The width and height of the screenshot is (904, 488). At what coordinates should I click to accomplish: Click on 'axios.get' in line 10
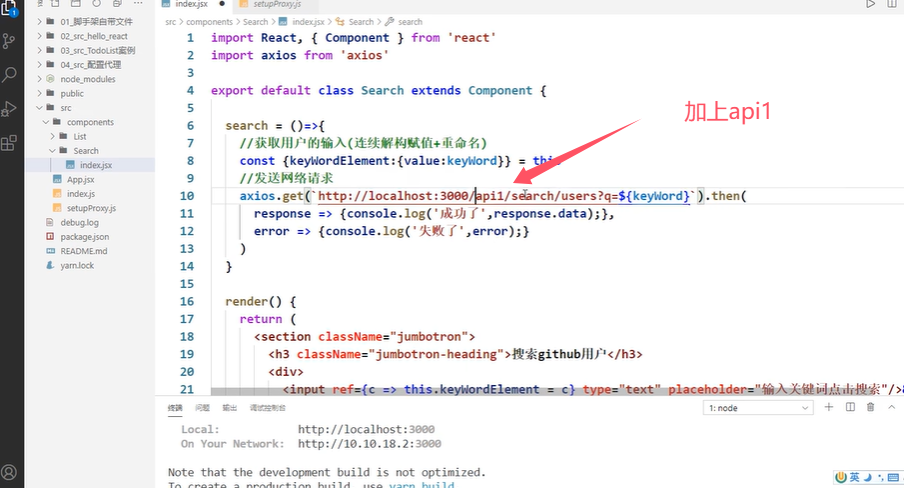(x=272, y=196)
